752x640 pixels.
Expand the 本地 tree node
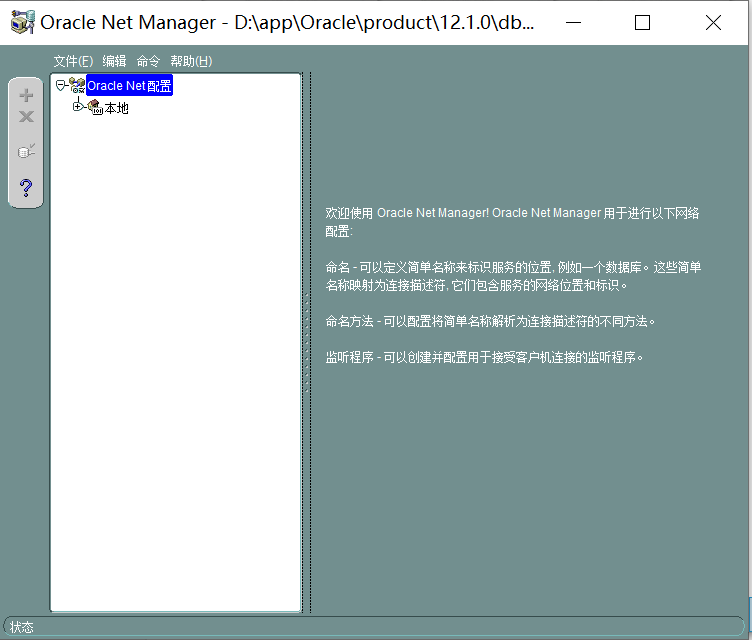[77, 107]
